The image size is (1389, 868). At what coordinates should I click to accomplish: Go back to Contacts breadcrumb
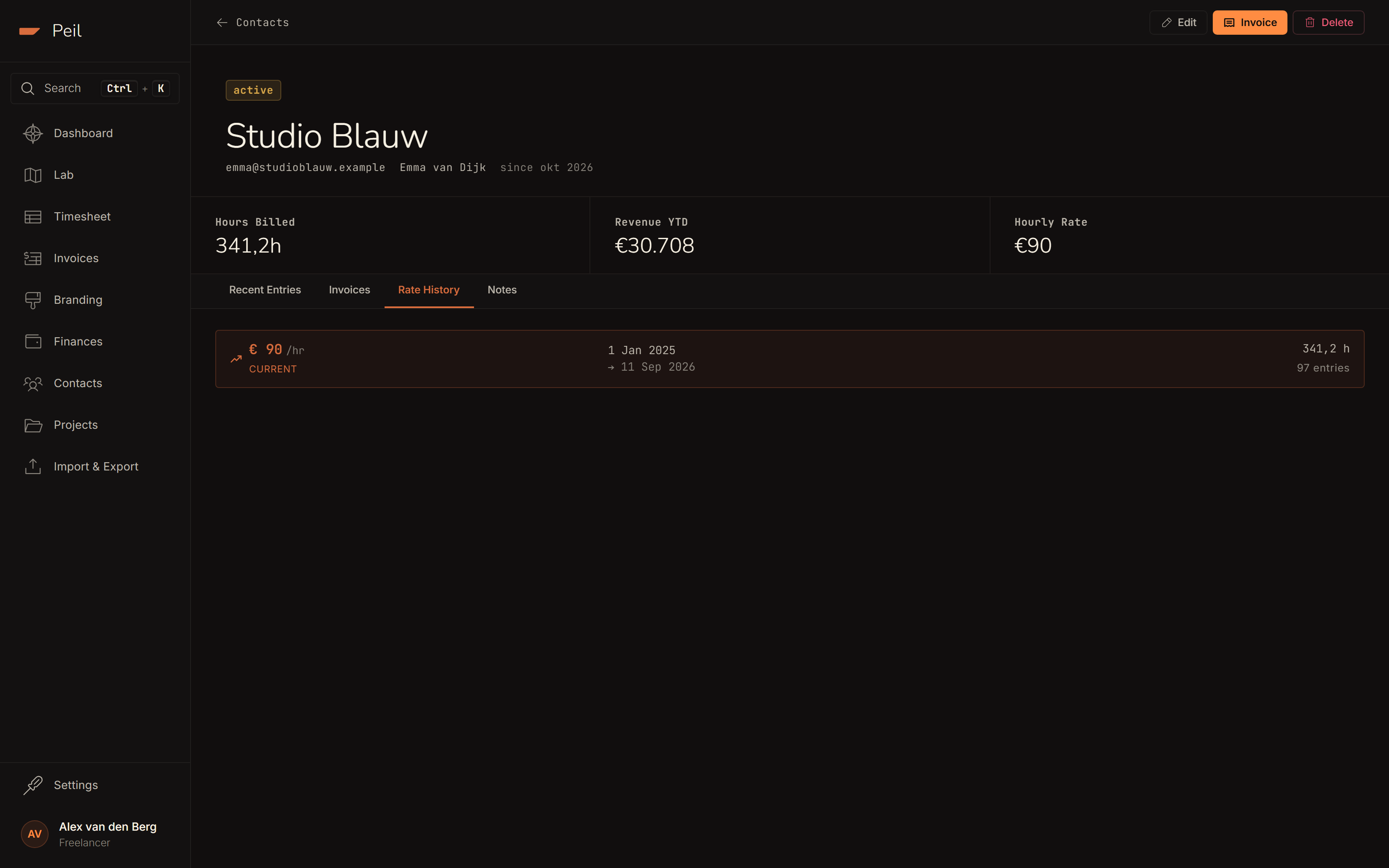[x=262, y=23]
